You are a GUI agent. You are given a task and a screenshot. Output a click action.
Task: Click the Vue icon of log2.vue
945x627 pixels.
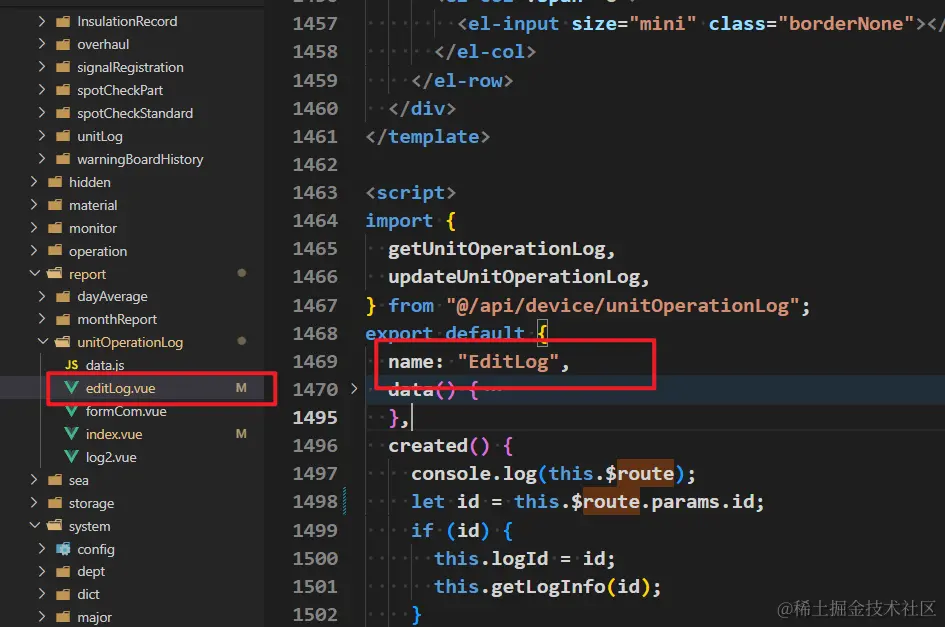pyautogui.click(x=71, y=457)
